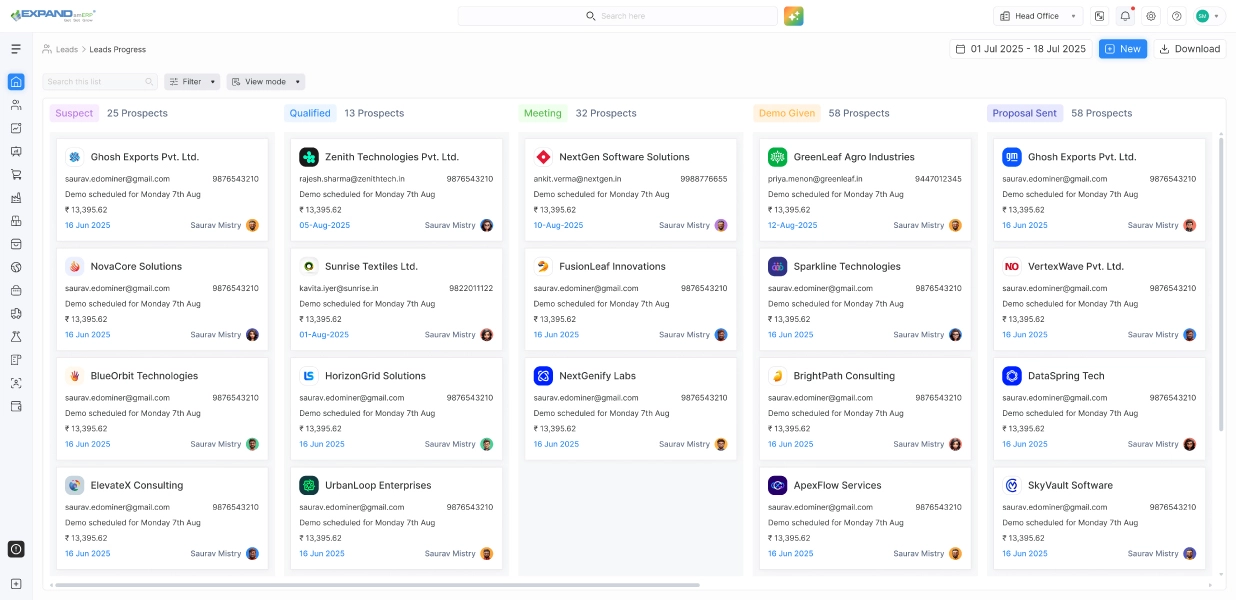Click the Search this list field
The image size is (1236, 600).
tap(95, 82)
